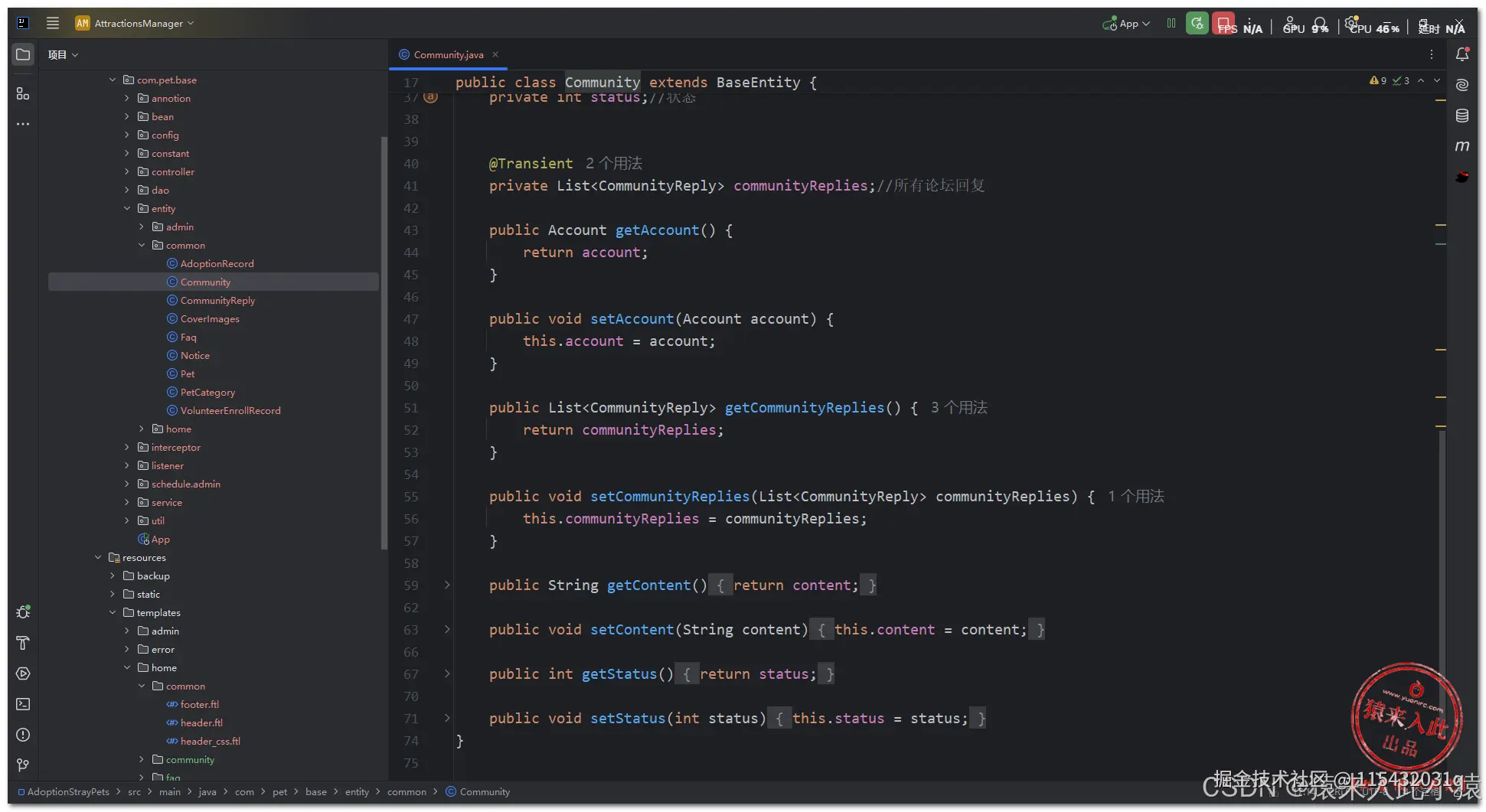Viewport: 1486px width, 812px height.
Task: Open the AdoptionRecord class
Action: click(217, 263)
